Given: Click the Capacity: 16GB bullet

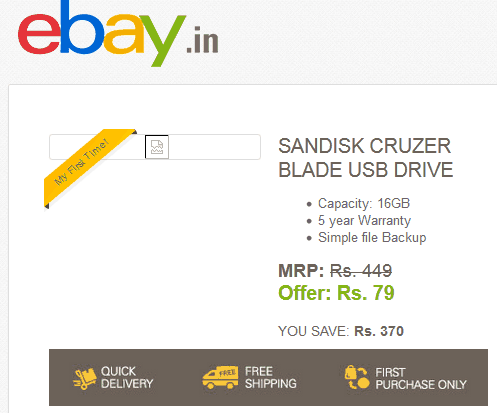Looking at the screenshot, I should (x=364, y=203).
